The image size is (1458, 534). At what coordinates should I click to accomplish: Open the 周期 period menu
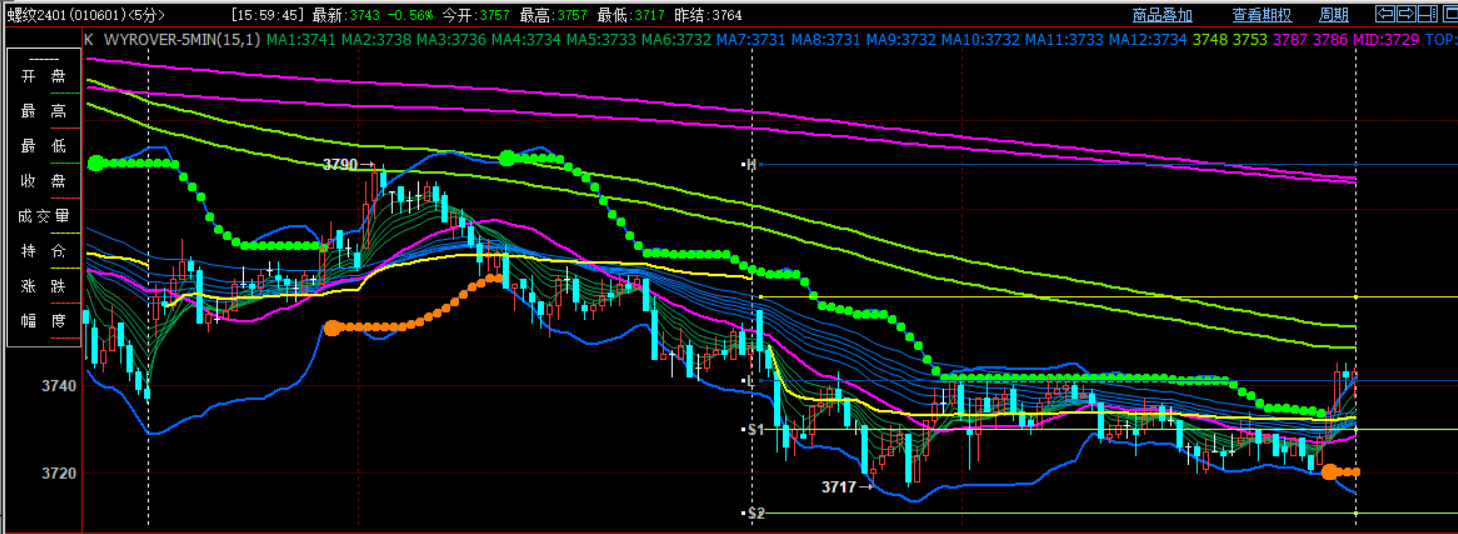click(1334, 15)
